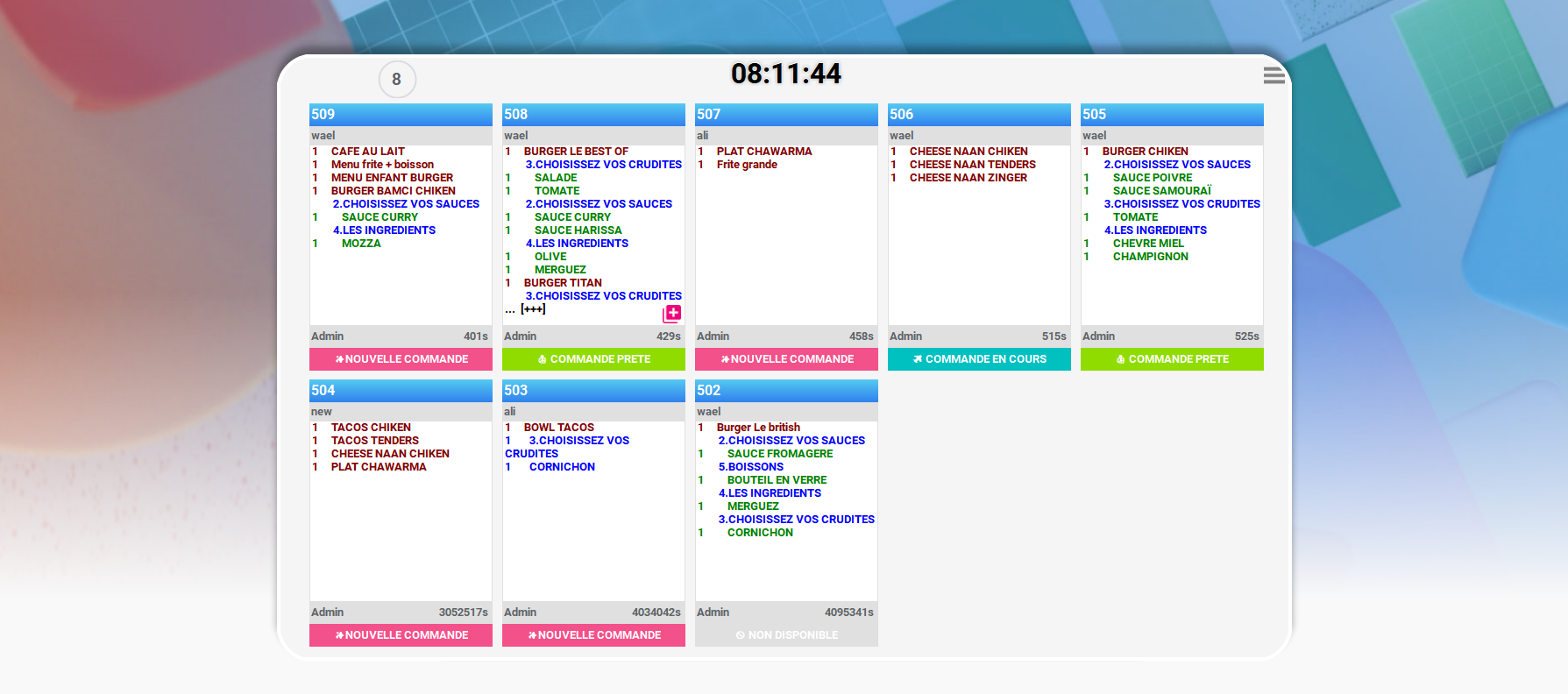1568x694 pixels.
Task: Click TACOS CHIKEN line in order 504
Action: pyautogui.click(x=371, y=428)
